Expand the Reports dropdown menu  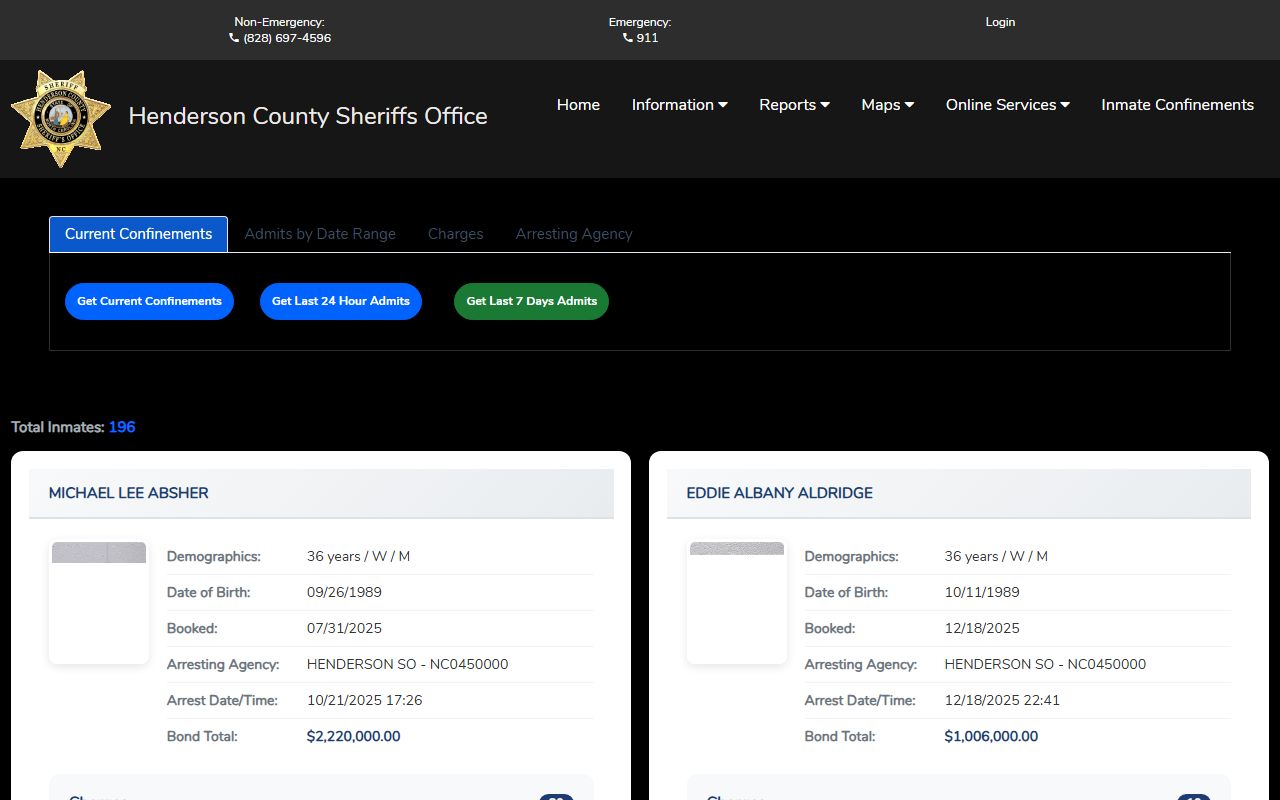(x=794, y=105)
